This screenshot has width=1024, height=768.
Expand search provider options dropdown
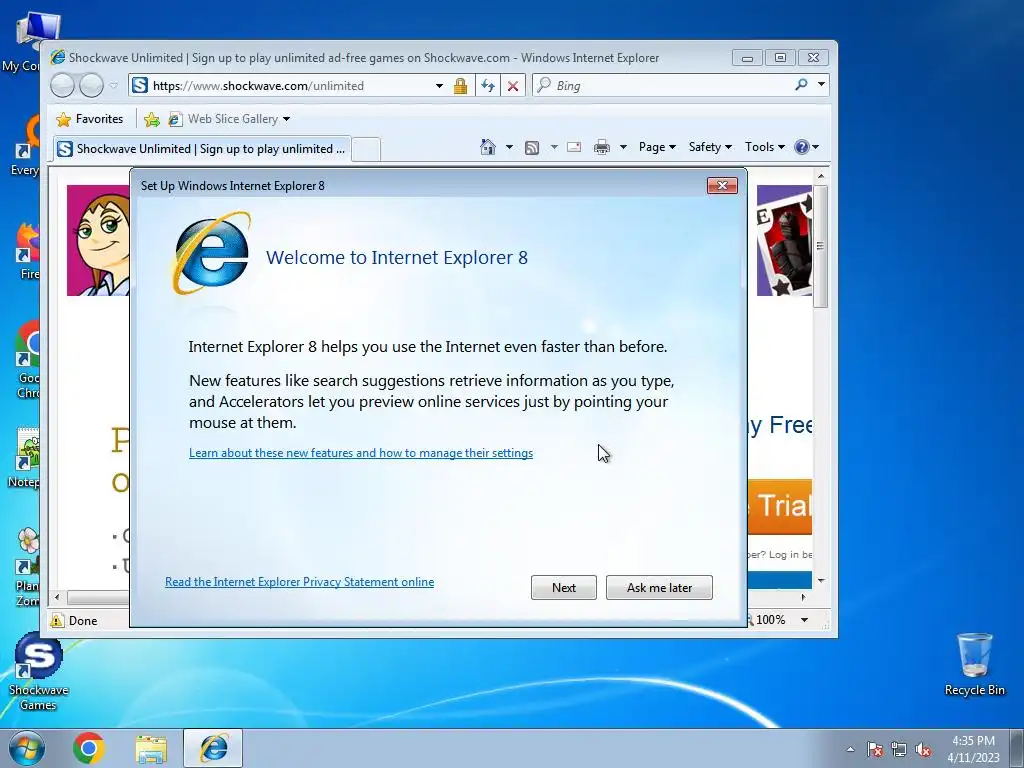click(x=821, y=84)
